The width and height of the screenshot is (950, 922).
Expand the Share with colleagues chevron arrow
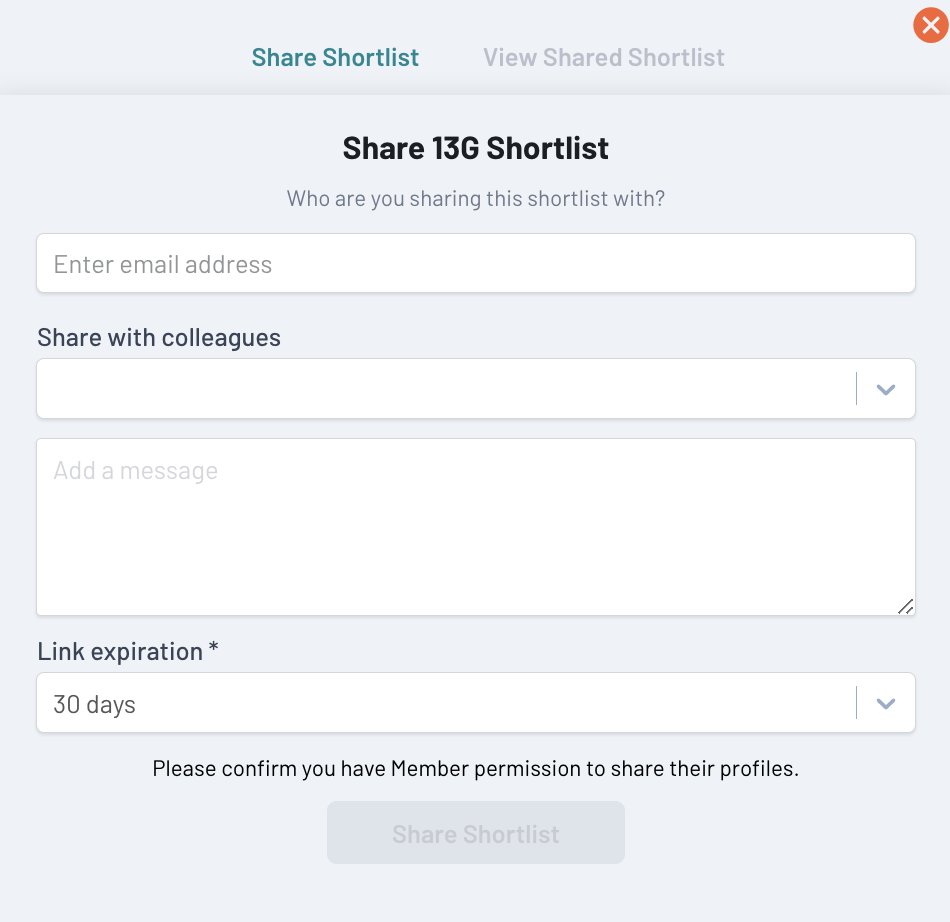tap(885, 389)
